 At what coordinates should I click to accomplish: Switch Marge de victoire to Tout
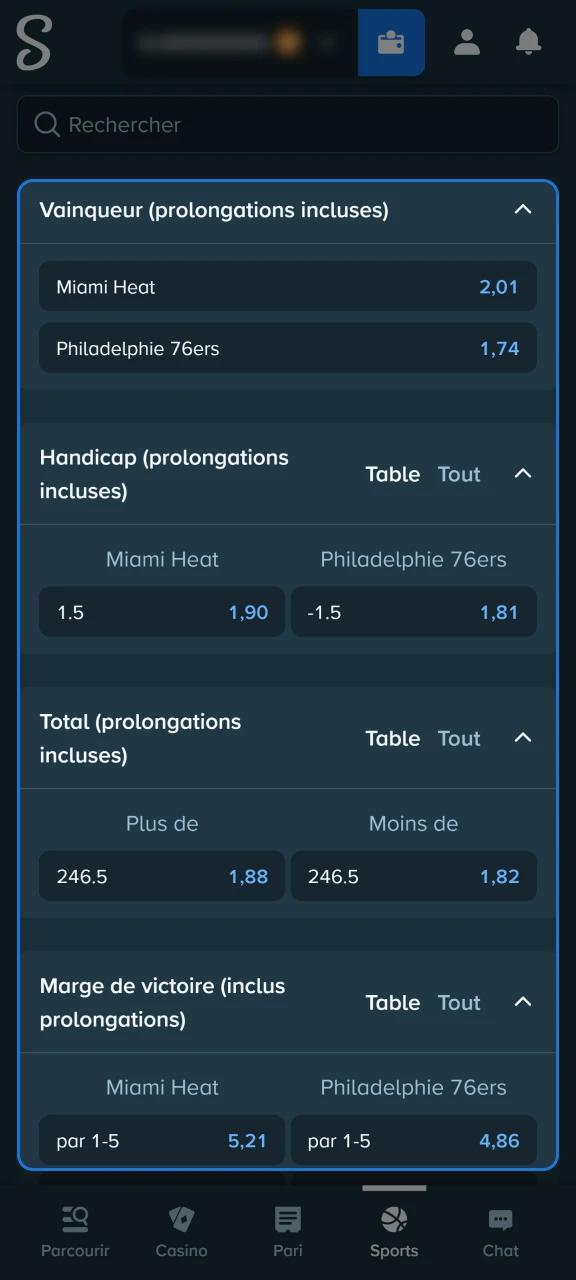(458, 1002)
